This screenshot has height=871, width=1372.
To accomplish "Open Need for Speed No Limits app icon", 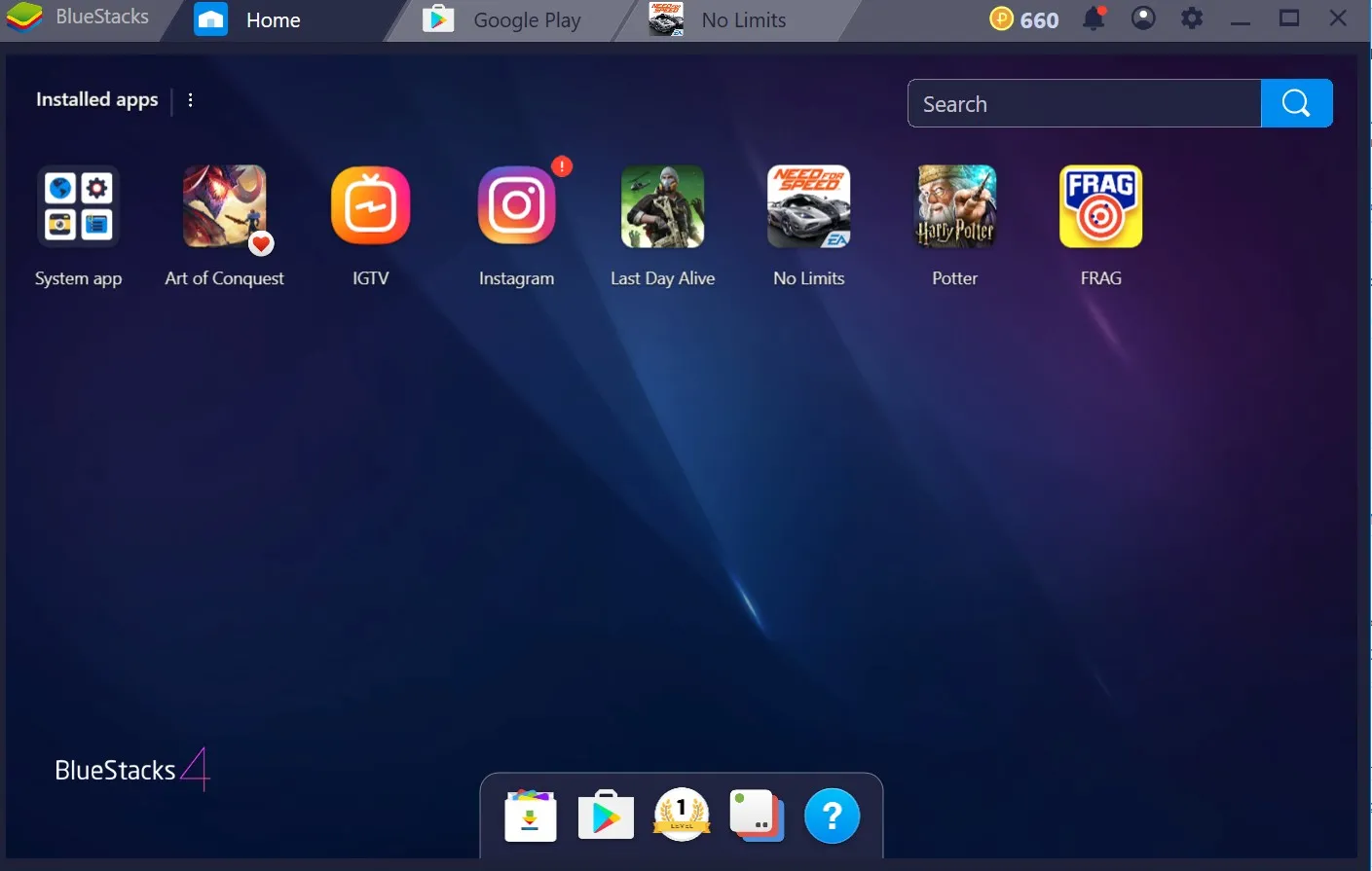I will point(808,206).
